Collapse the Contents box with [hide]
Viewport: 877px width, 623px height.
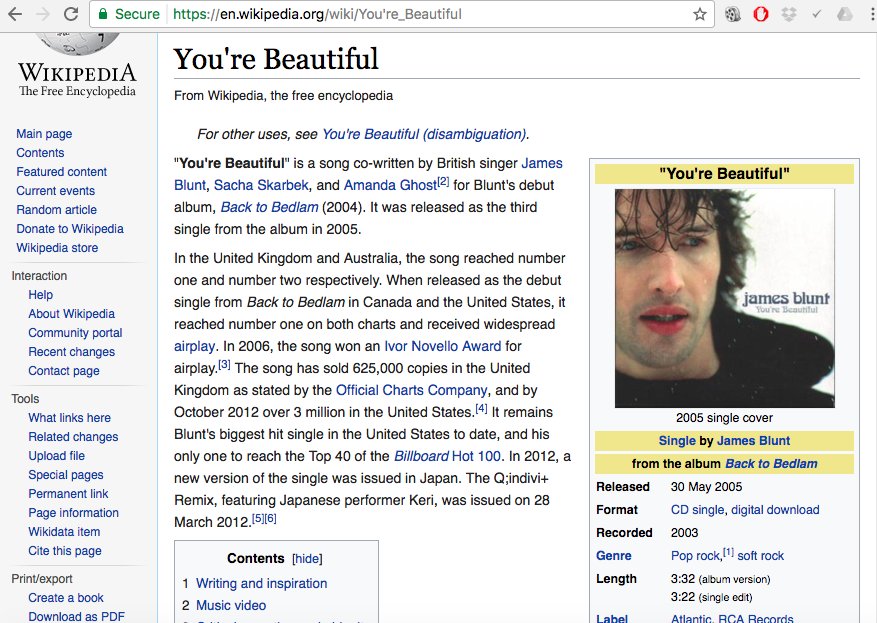click(307, 559)
